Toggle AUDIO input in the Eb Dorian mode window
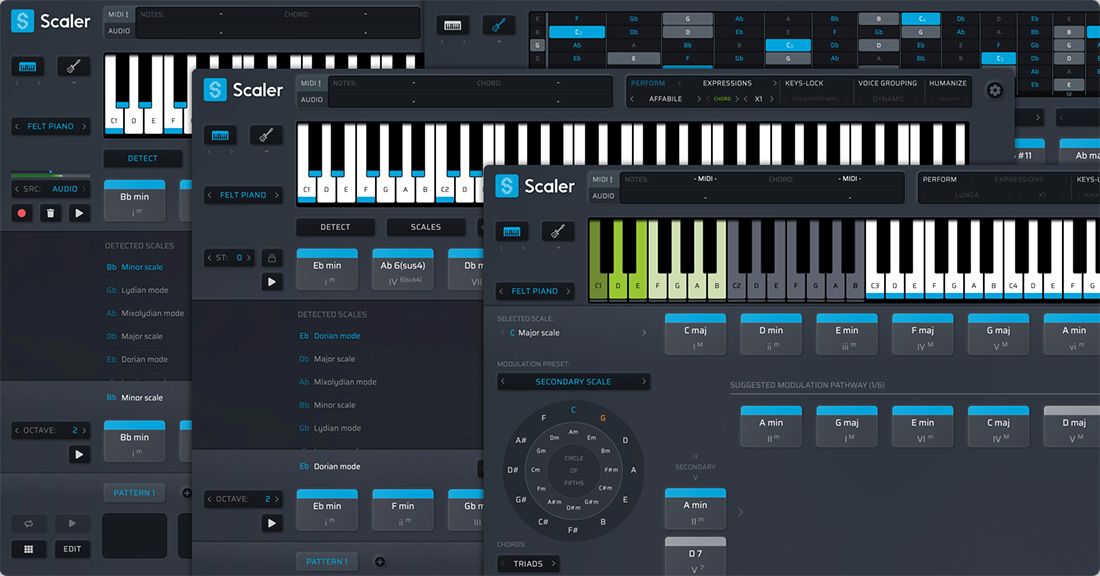The image size is (1100, 576). click(x=311, y=100)
